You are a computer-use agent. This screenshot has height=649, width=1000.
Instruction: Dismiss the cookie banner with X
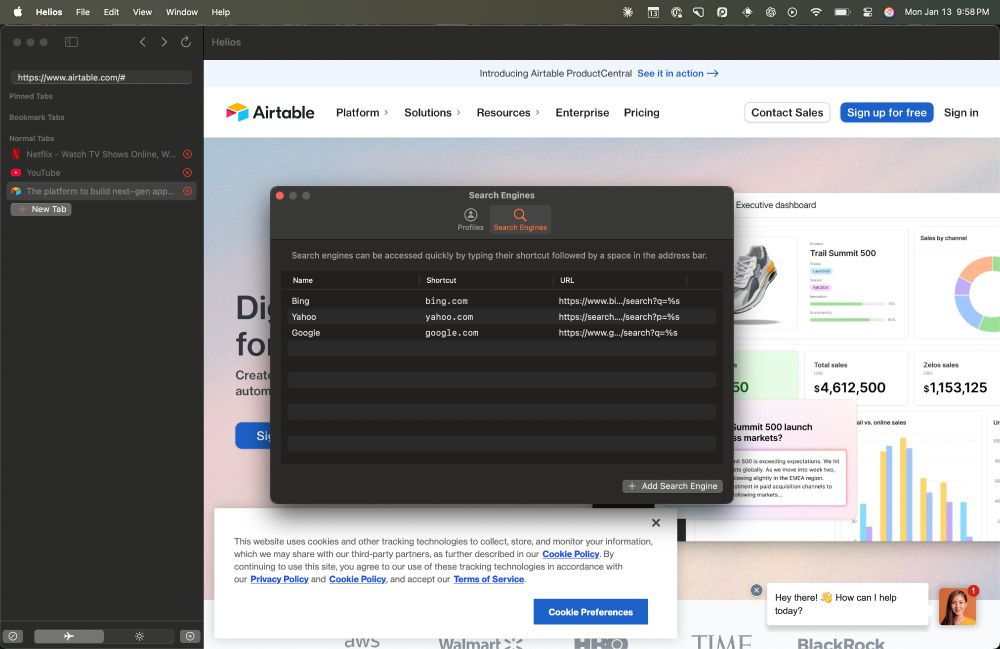coord(656,523)
